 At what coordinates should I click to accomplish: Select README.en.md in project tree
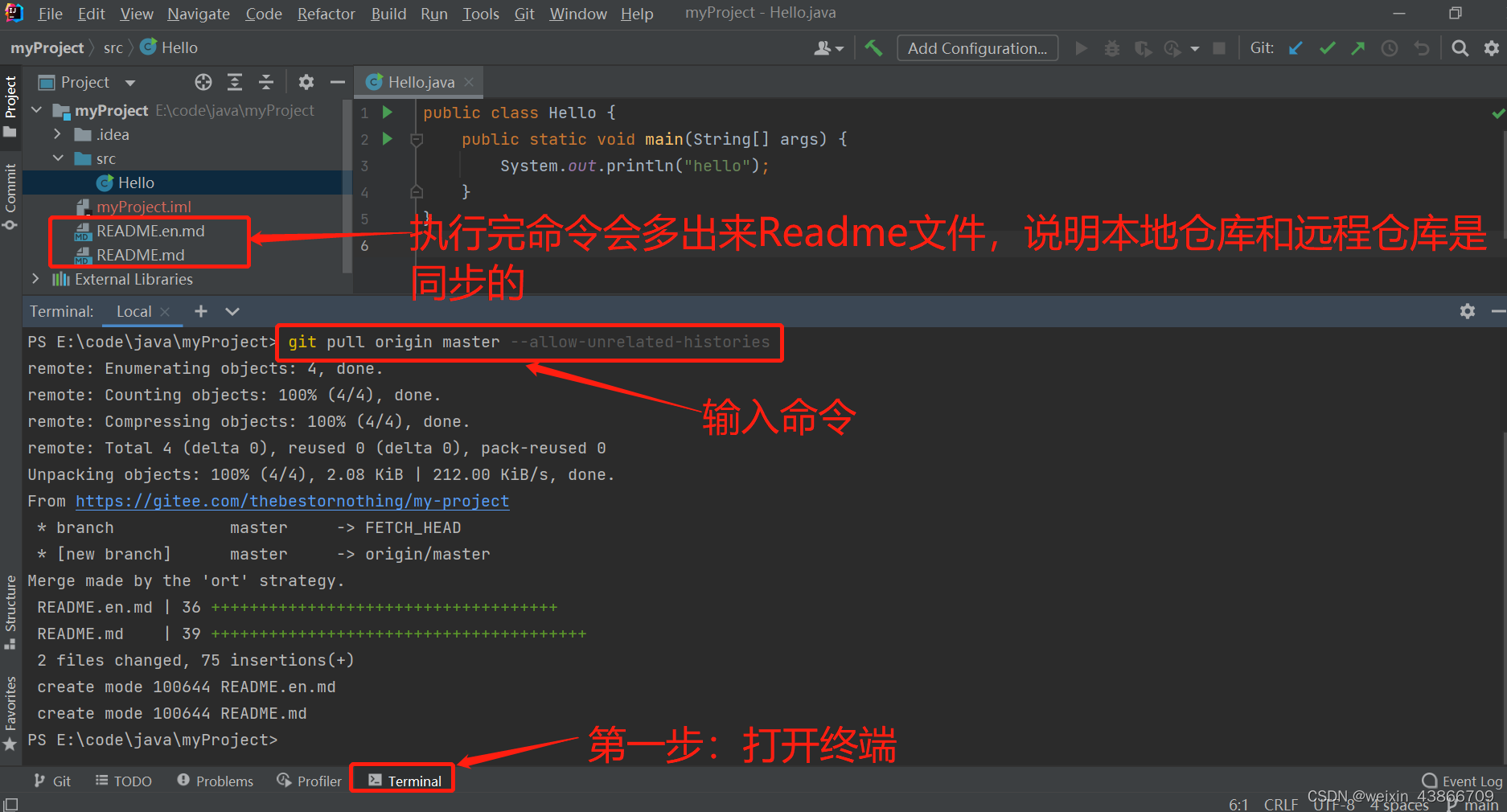(x=150, y=231)
